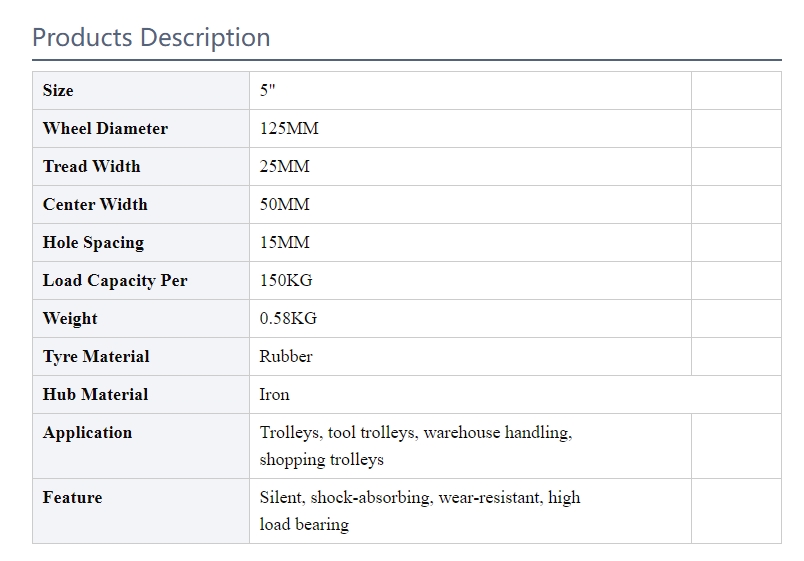Click the 150KG load capacity value
The image size is (804, 561).
coord(286,280)
